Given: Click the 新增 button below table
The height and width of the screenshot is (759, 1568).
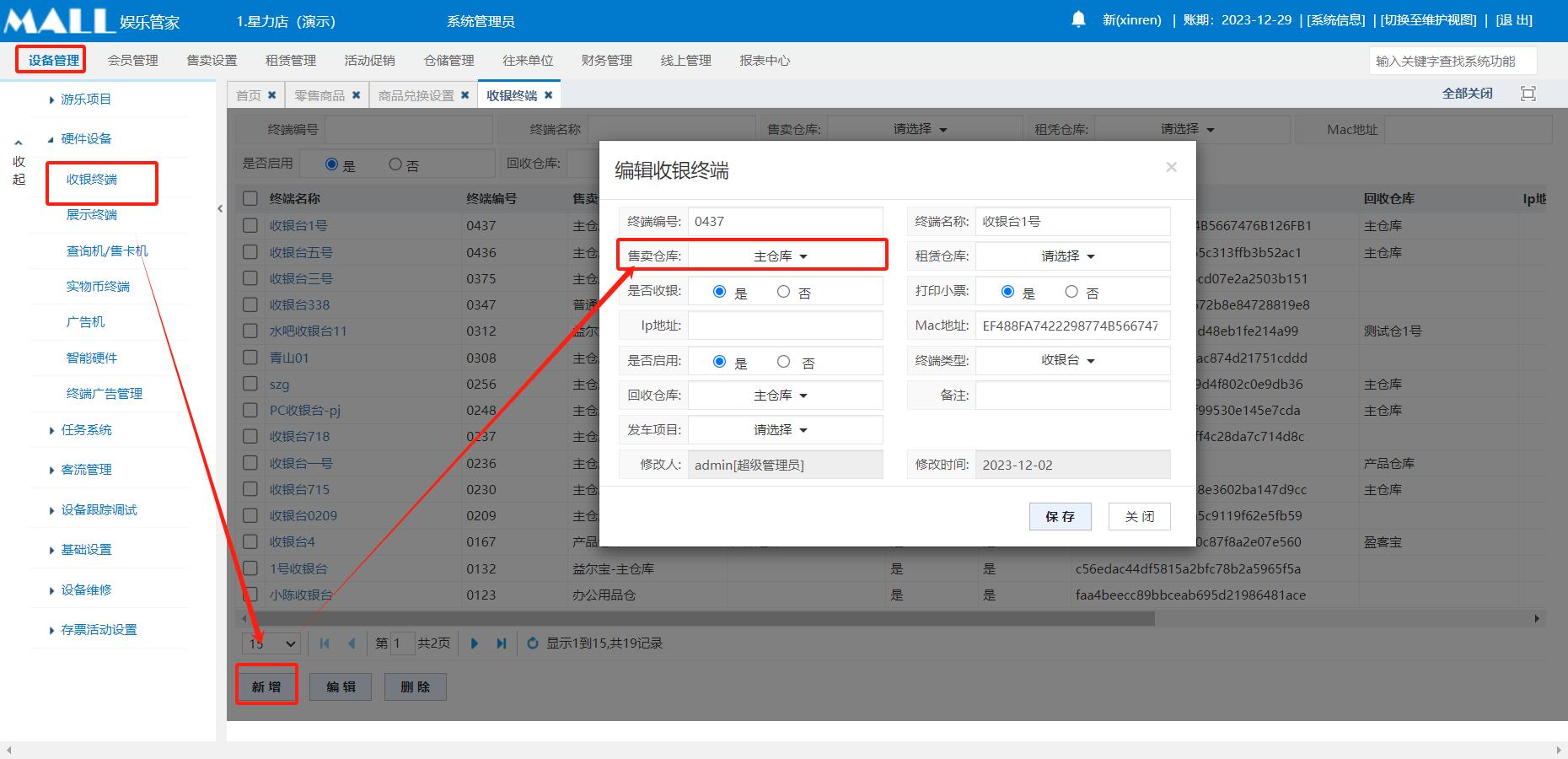Looking at the screenshot, I should tap(266, 686).
